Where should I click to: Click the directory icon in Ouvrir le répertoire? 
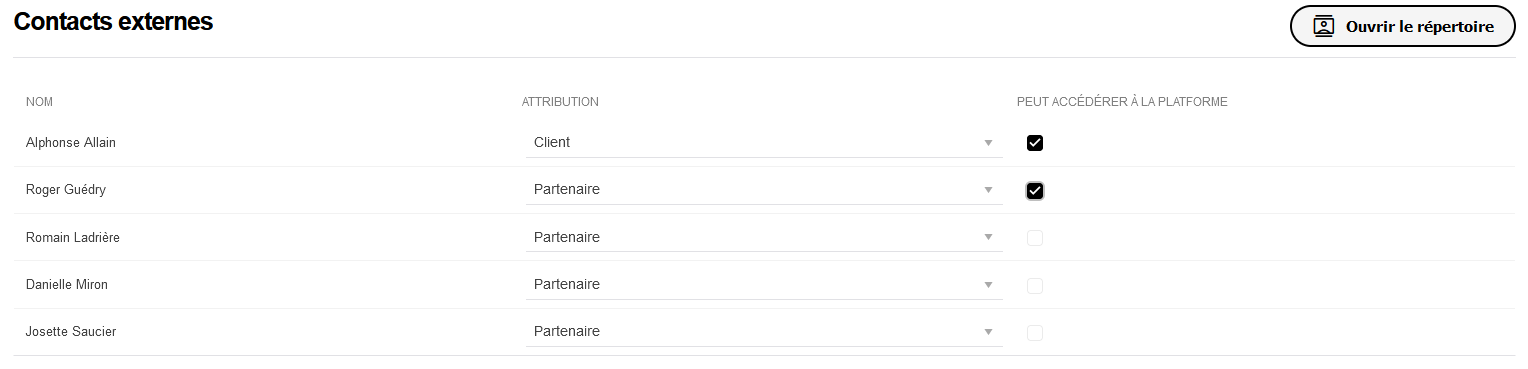click(1324, 27)
